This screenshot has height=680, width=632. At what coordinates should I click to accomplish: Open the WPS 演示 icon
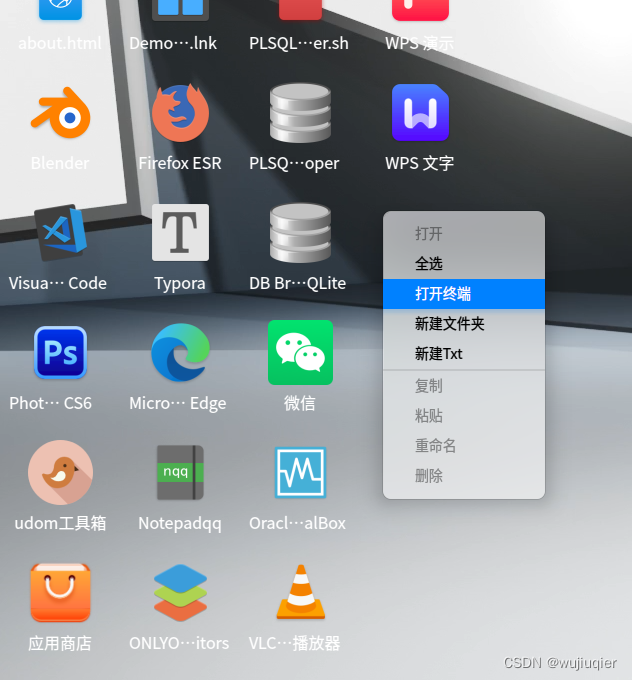point(420,9)
